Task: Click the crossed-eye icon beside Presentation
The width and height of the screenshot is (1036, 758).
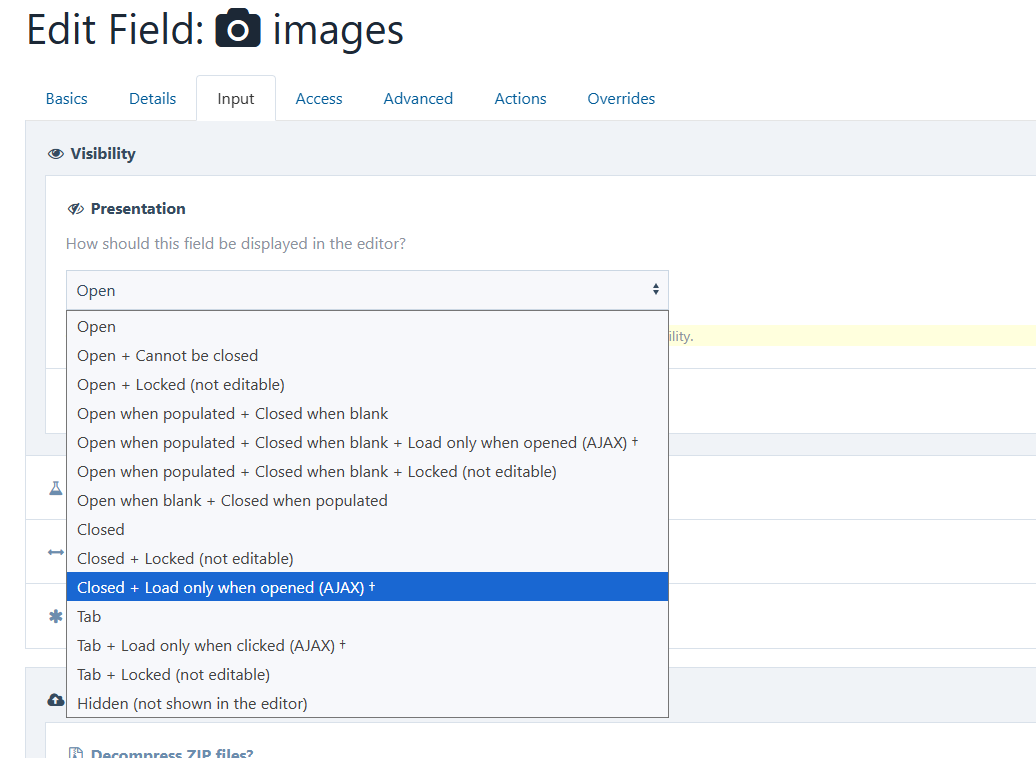Action: tap(75, 209)
